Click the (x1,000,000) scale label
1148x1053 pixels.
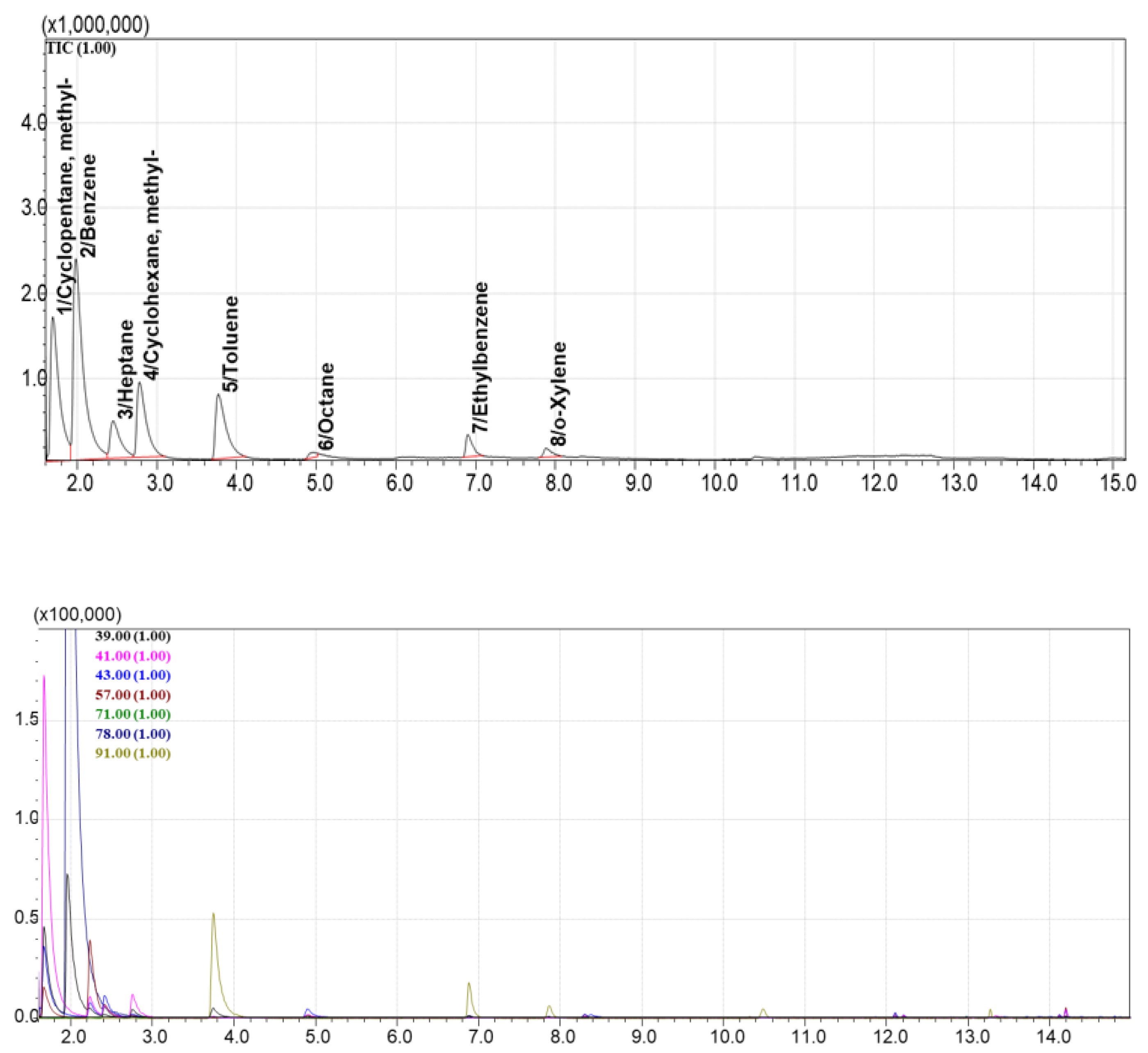coord(95,26)
